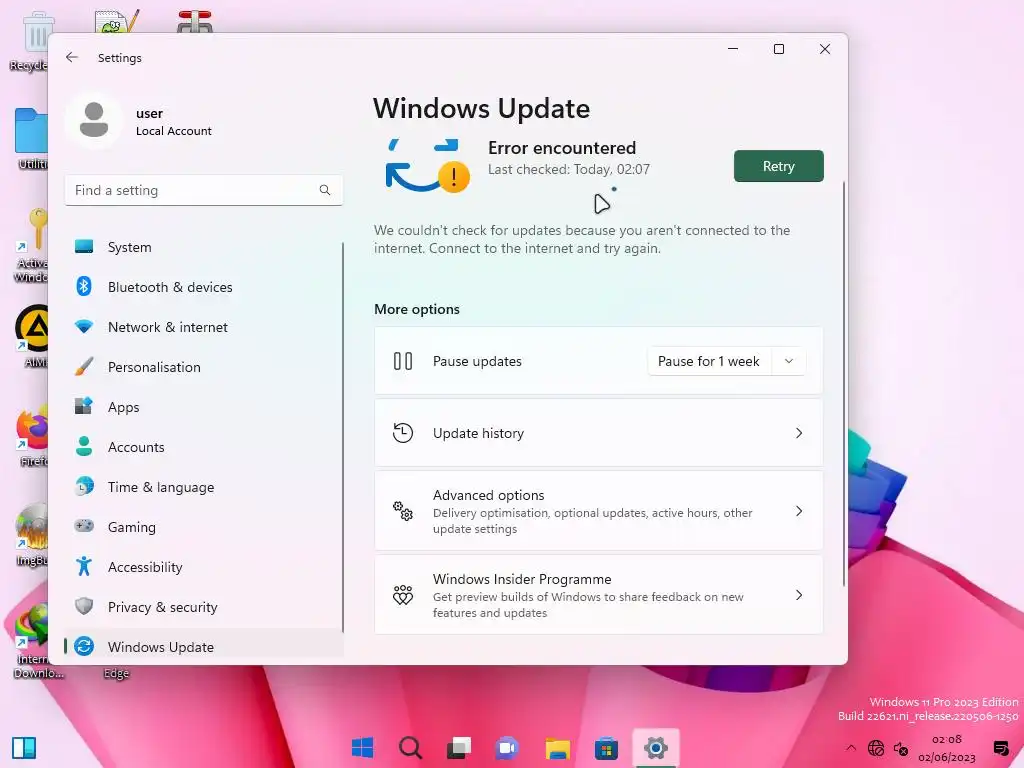Go back using the Settings back arrow

(72, 57)
